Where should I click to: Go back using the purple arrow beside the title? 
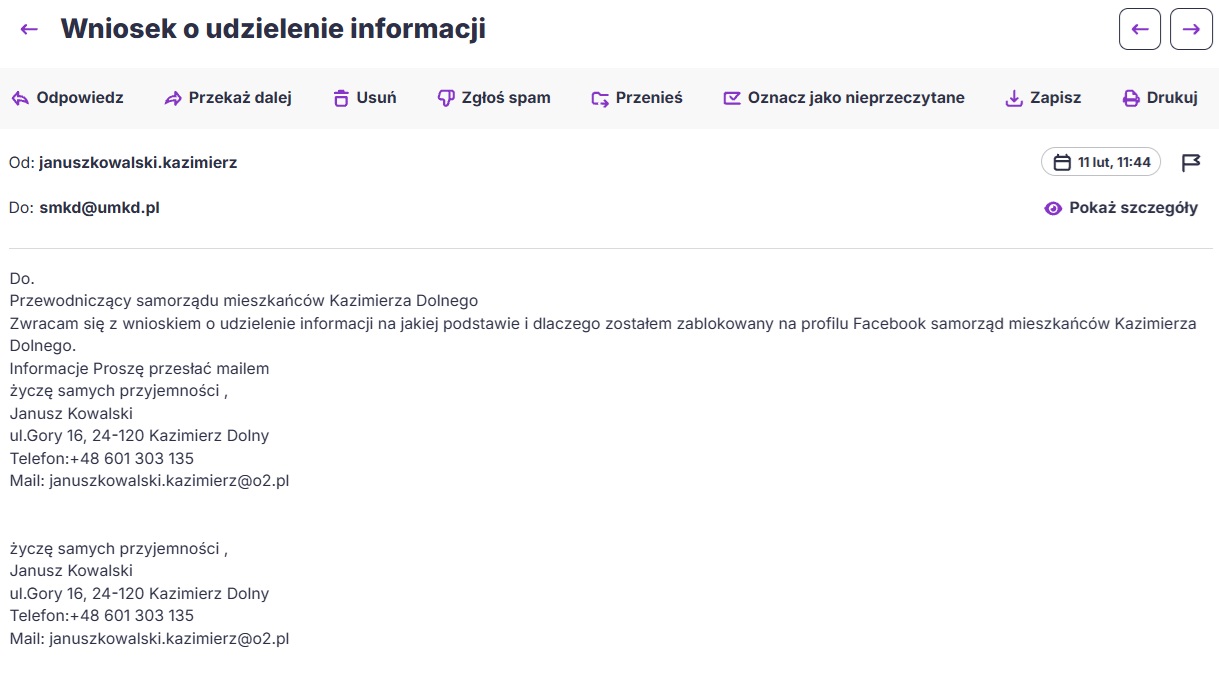click(29, 29)
